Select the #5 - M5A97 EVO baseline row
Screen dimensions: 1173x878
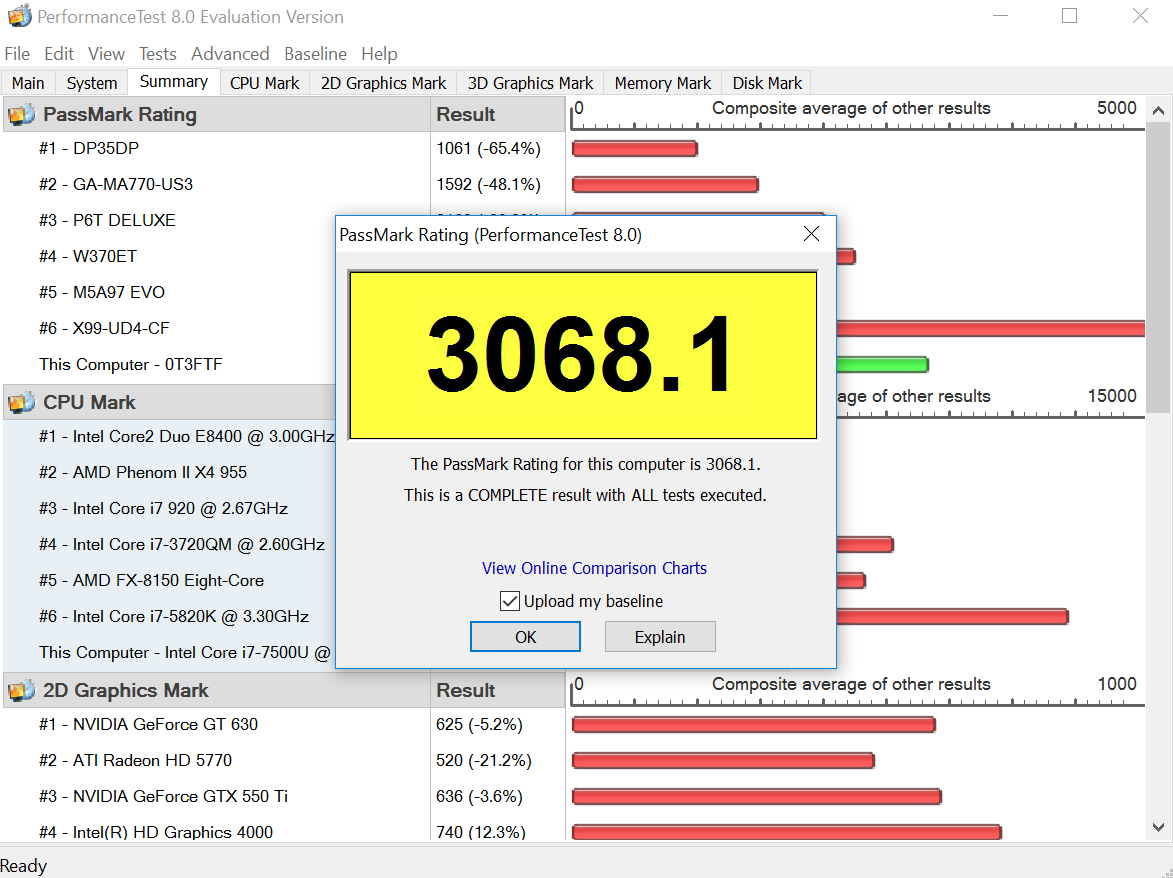coord(102,292)
